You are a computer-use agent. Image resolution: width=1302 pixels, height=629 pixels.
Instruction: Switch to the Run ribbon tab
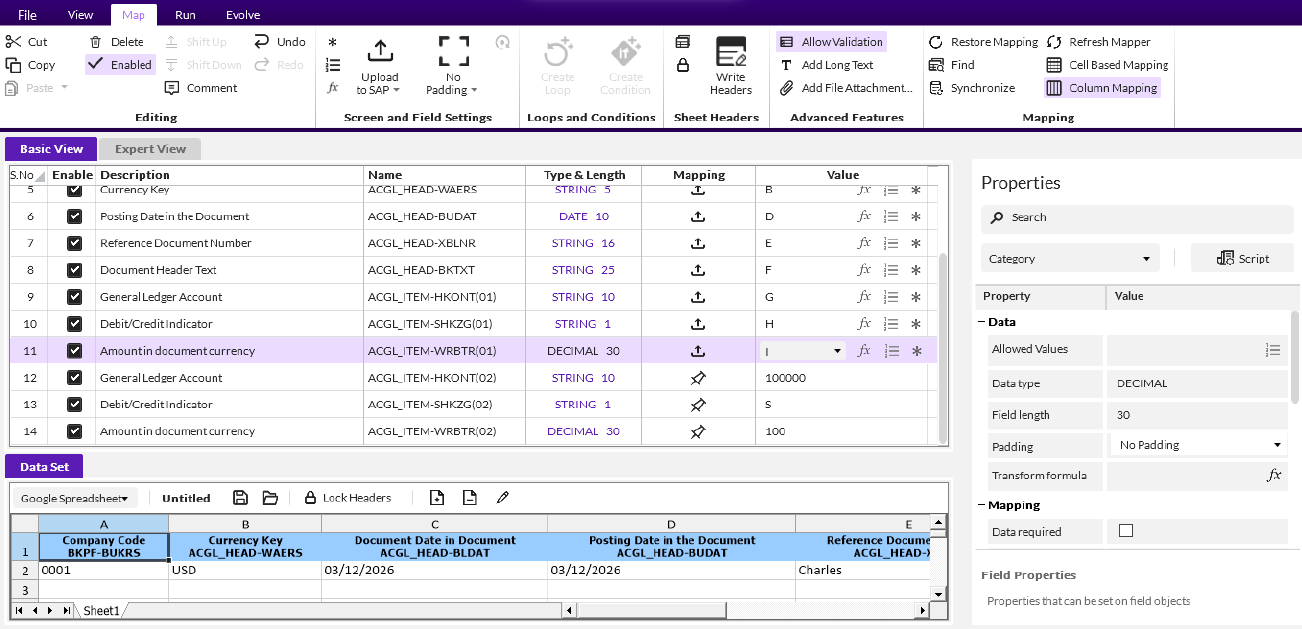[x=185, y=15]
